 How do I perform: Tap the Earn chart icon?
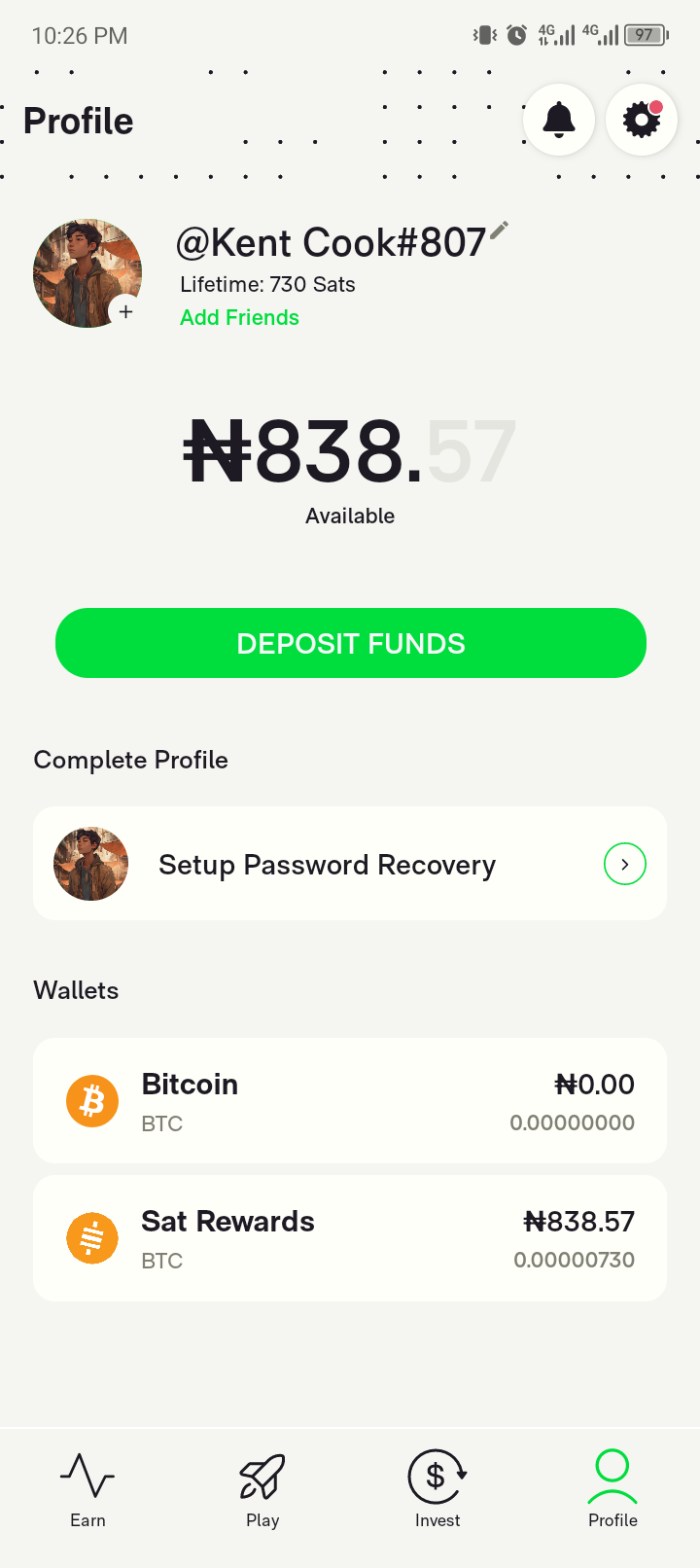pos(87,1476)
